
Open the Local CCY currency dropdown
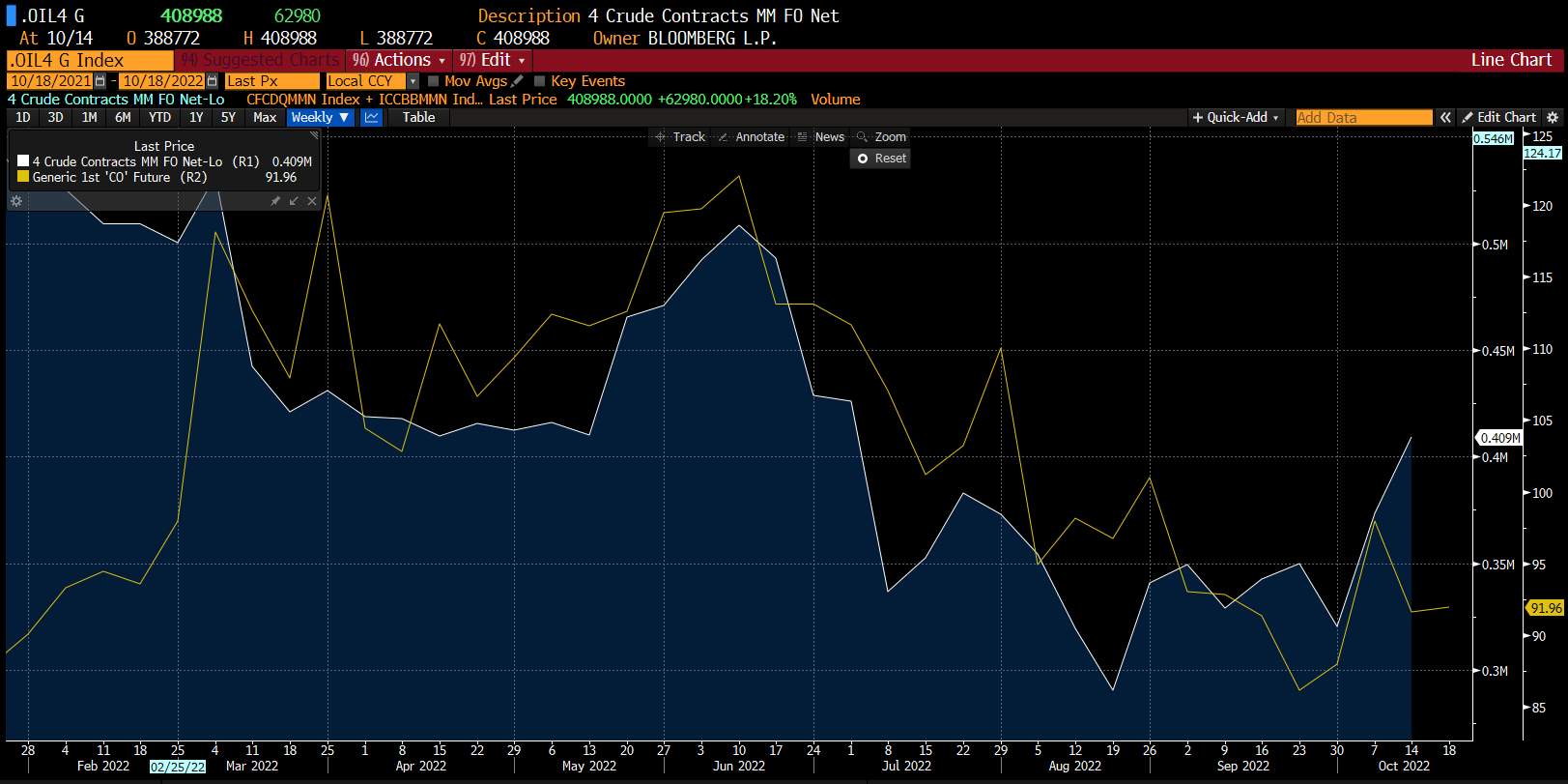pyautogui.click(x=413, y=81)
